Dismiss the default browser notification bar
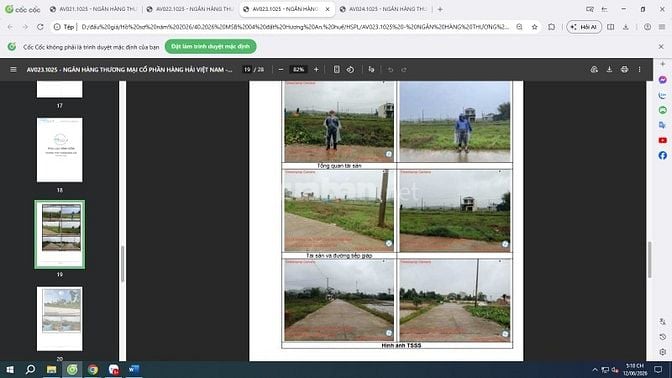This screenshot has width=672, height=378. pyautogui.click(x=661, y=46)
